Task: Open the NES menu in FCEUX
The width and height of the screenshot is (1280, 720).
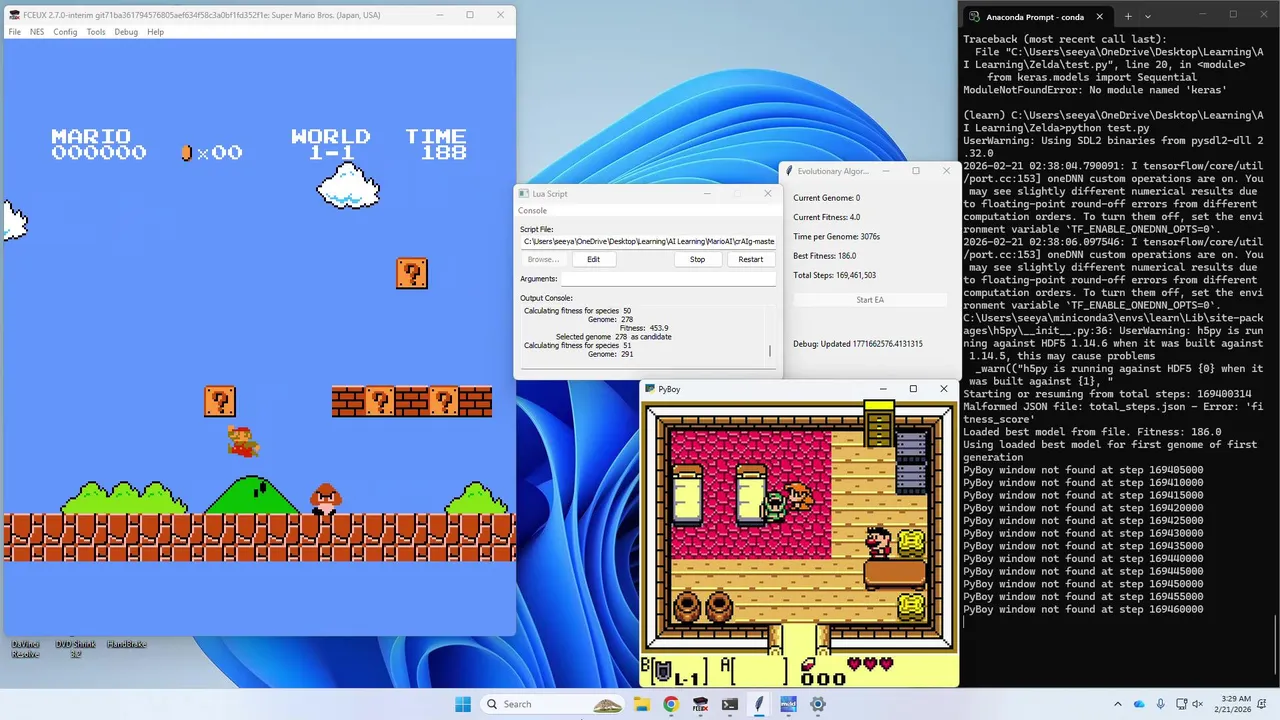Action: click(x=37, y=32)
